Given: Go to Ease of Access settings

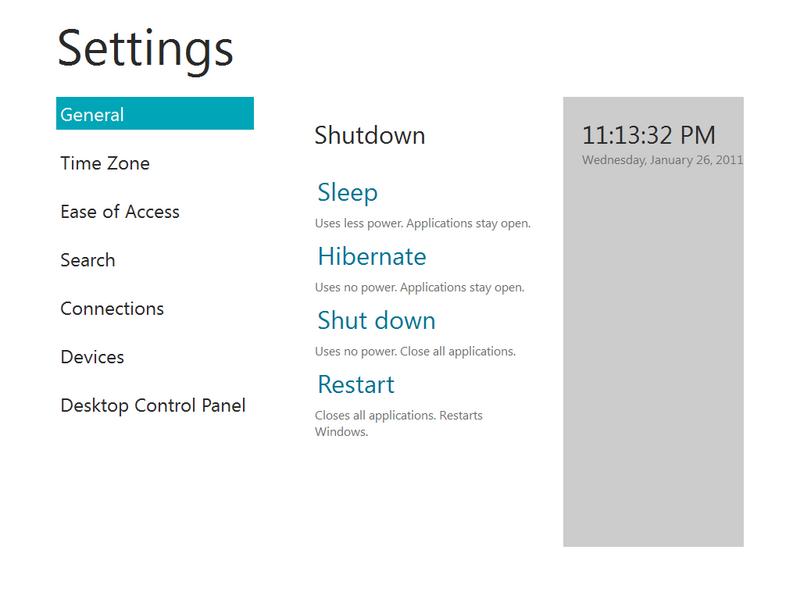Looking at the screenshot, I should pyautogui.click(x=120, y=212).
